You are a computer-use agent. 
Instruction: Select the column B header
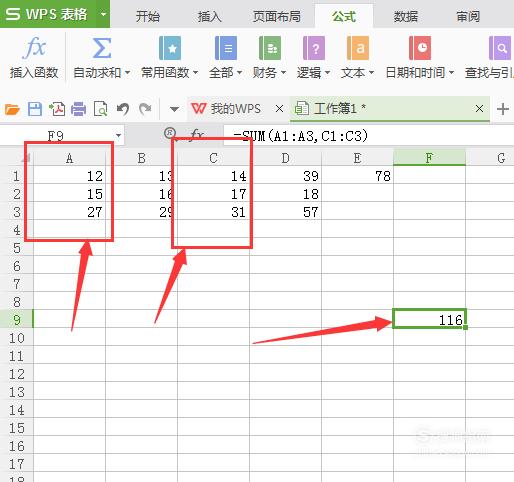point(141,158)
